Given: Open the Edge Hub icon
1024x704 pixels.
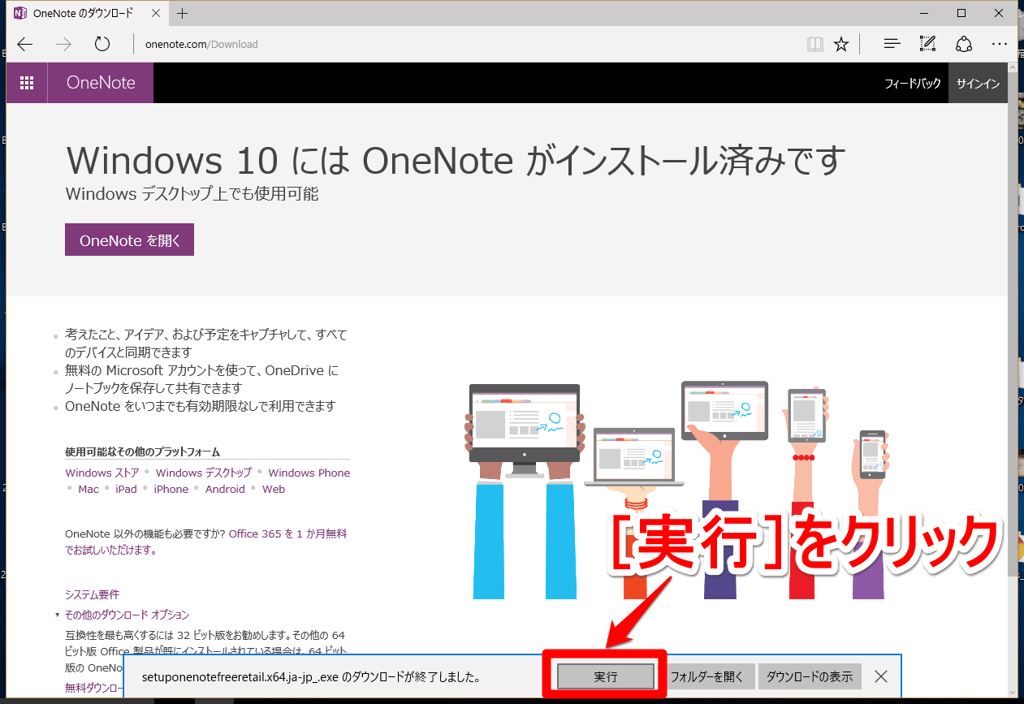Looking at the screenshot, I should [891, 44].
